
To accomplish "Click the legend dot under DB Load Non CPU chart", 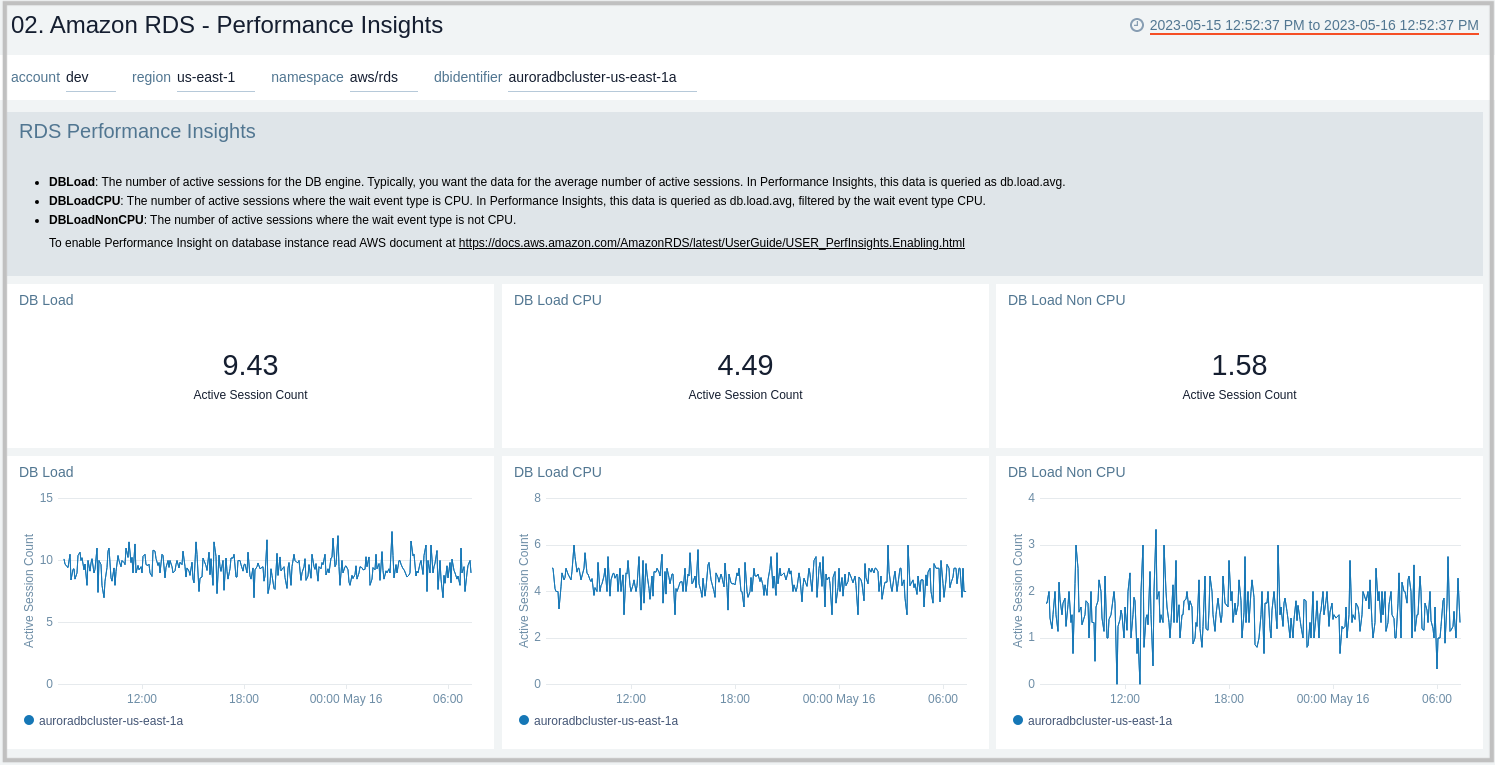I will [x=1019, y=720].
